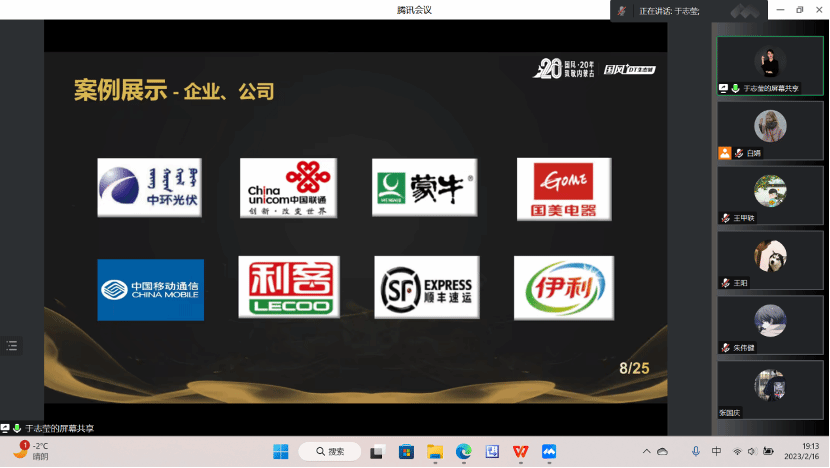Click the SF Express 顺丰速运 logo
Screen dimensions: 830x468
tap(427, 287)
